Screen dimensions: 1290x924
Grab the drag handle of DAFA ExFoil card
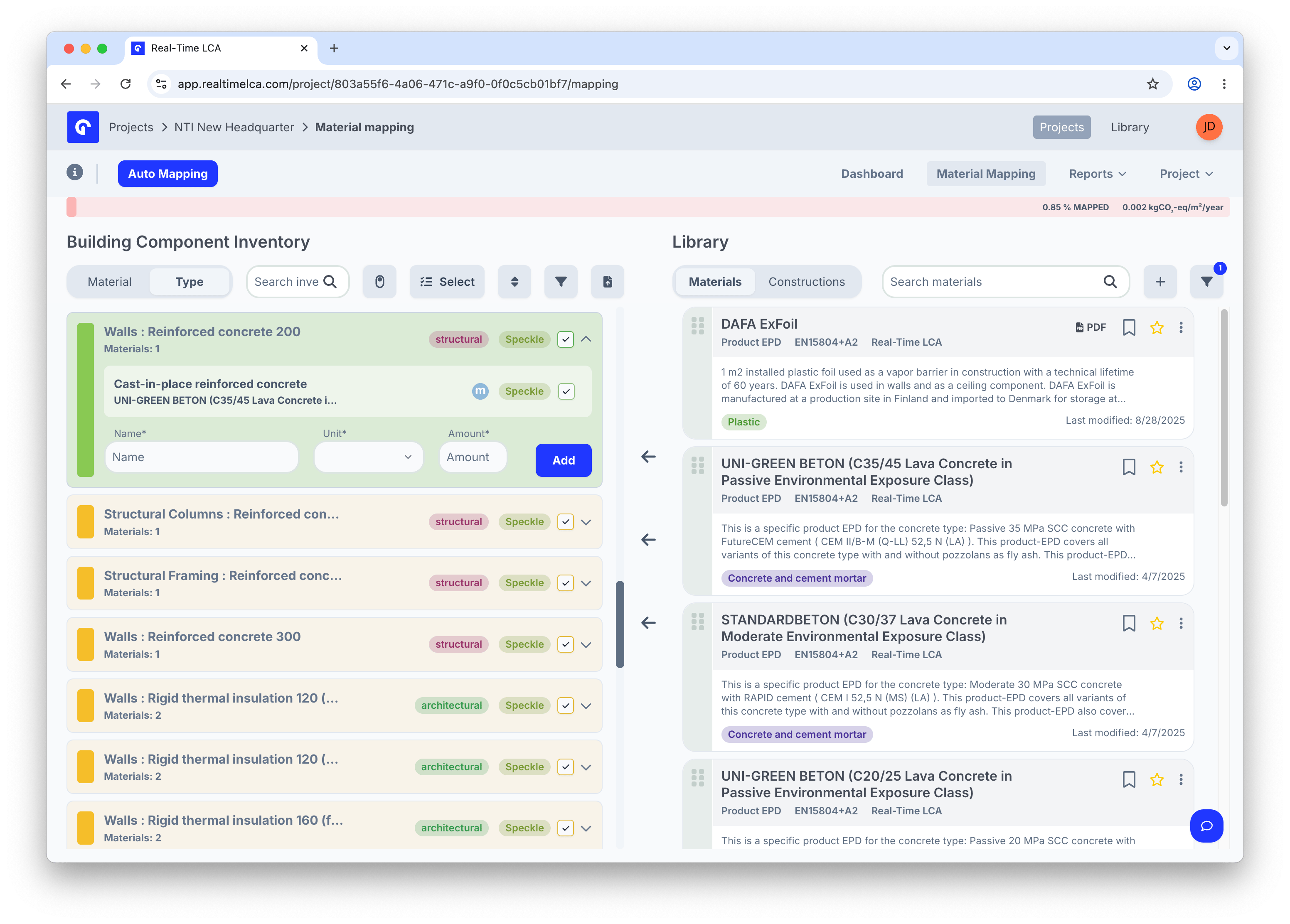[x=698, y=326]
